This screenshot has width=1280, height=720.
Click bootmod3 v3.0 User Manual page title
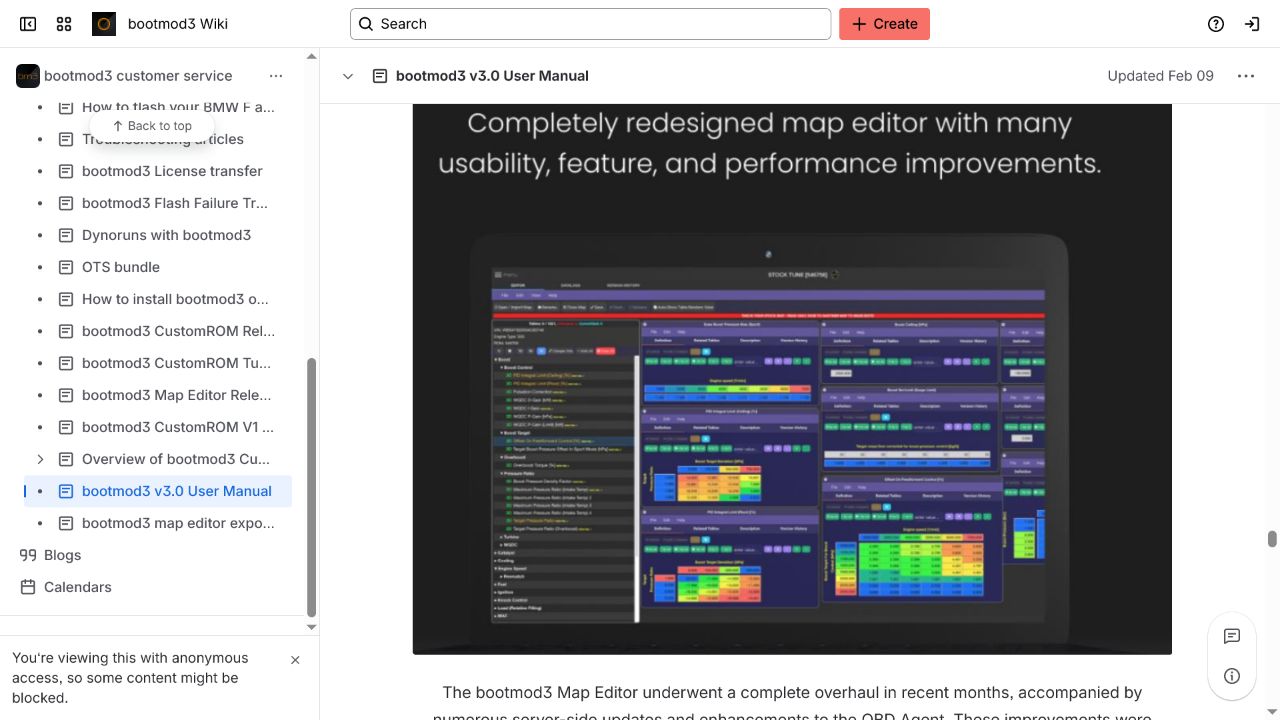point(492,76)
